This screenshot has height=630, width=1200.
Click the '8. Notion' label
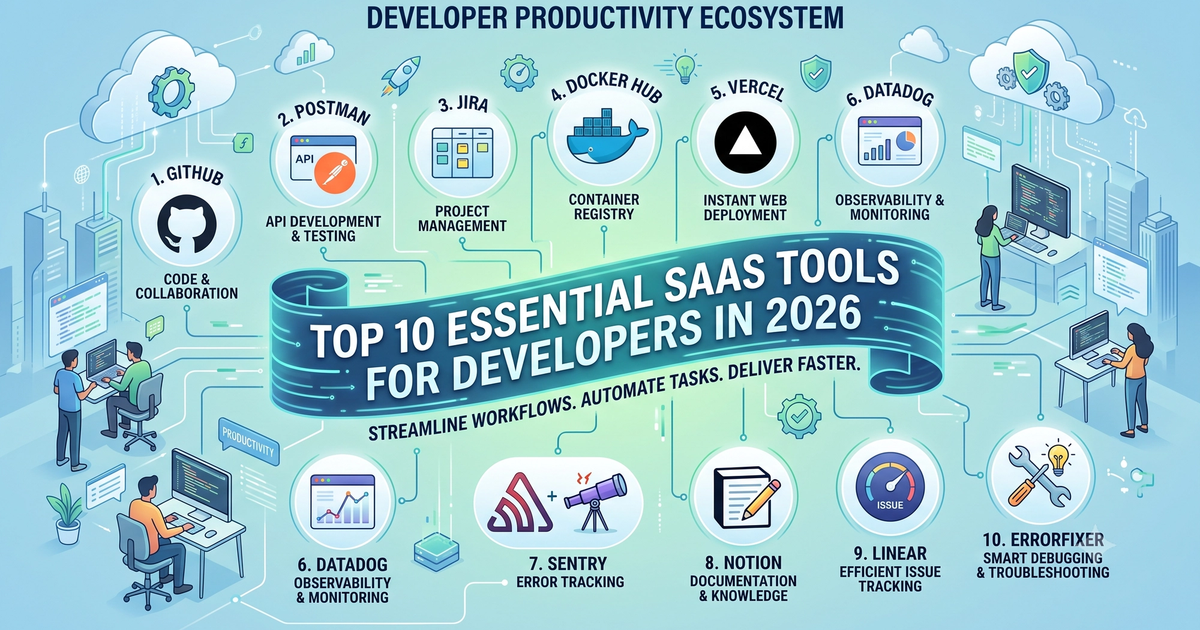[x=743, y=563]
